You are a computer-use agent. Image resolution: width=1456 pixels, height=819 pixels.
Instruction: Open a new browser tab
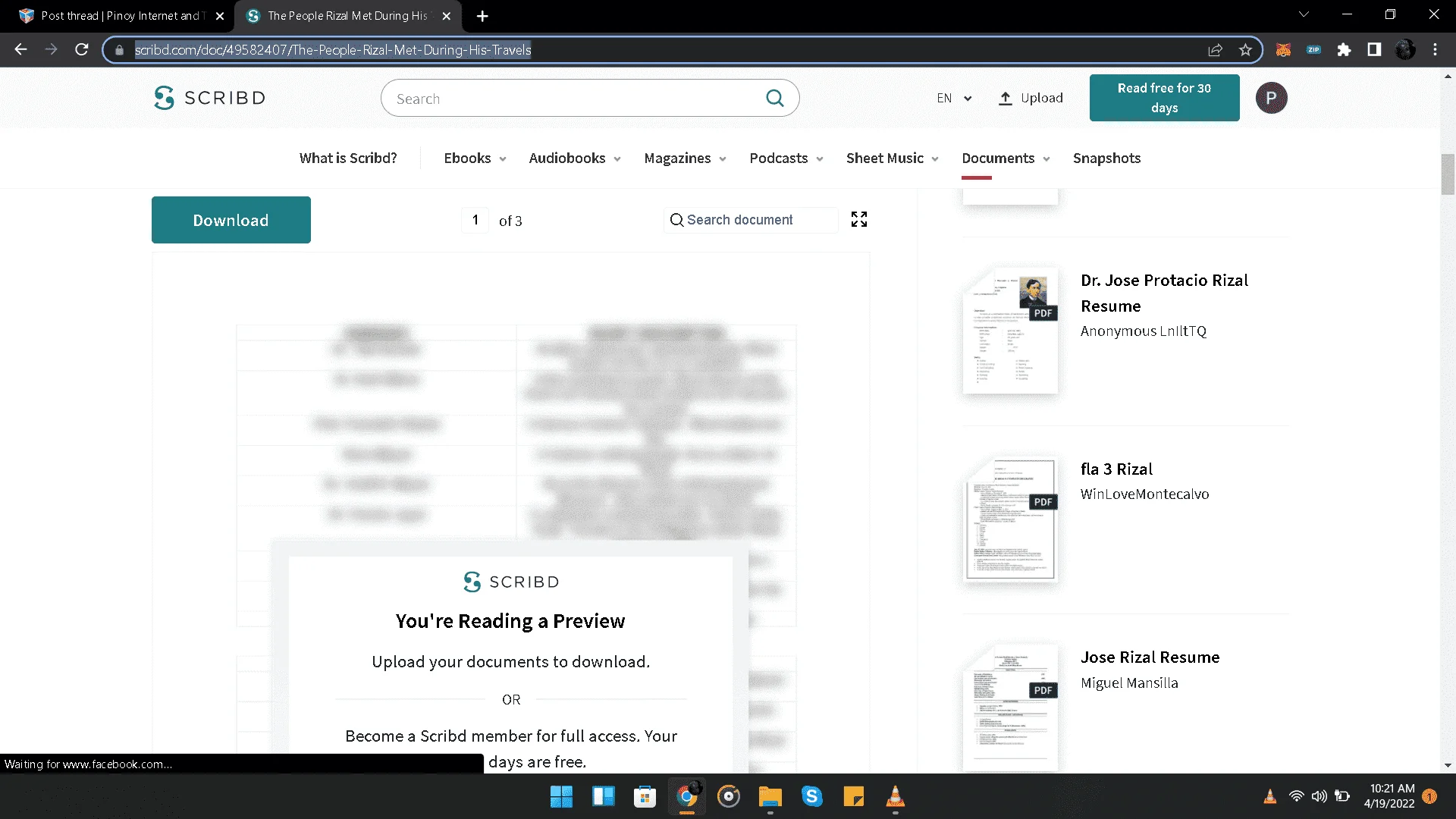click(x=482, y=16)
